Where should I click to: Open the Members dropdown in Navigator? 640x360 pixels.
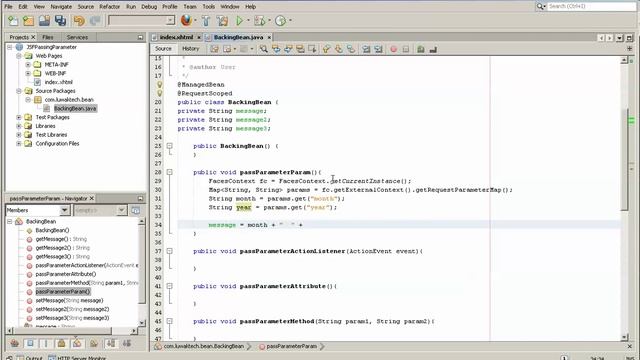[64, 210]
